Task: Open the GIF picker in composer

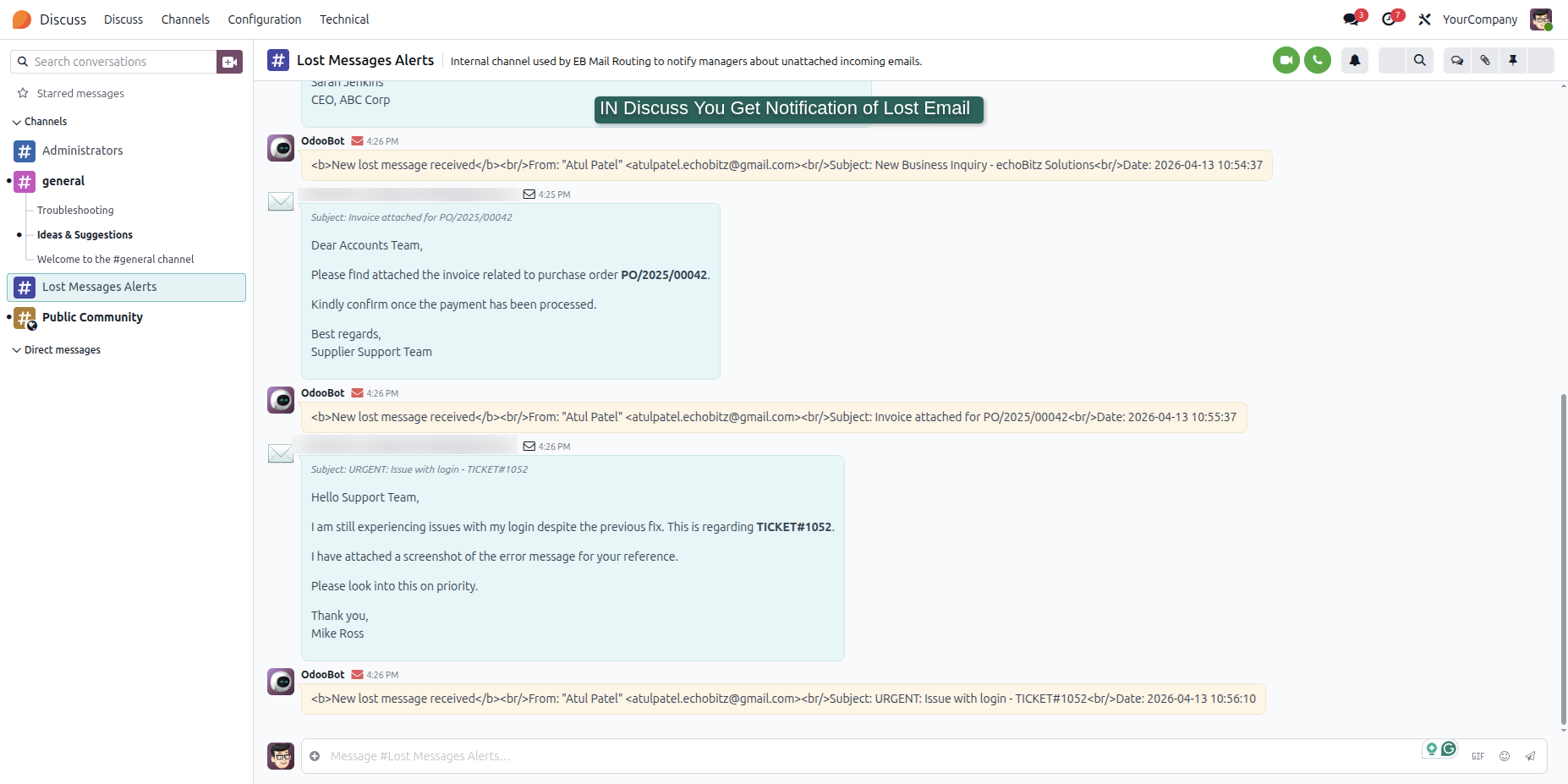Action: (1478, 756)
